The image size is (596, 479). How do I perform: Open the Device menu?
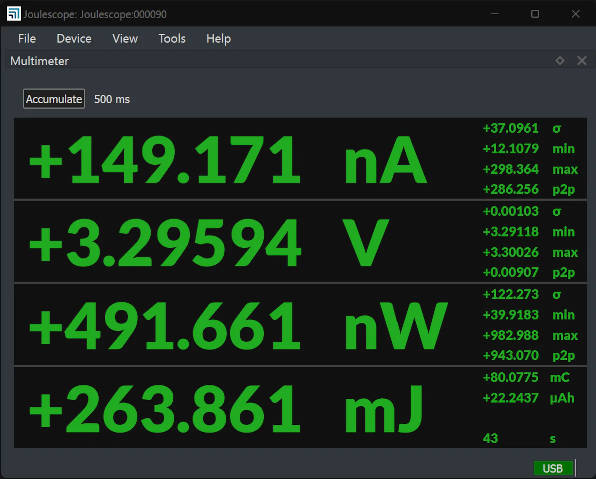(x=74, y=38)
